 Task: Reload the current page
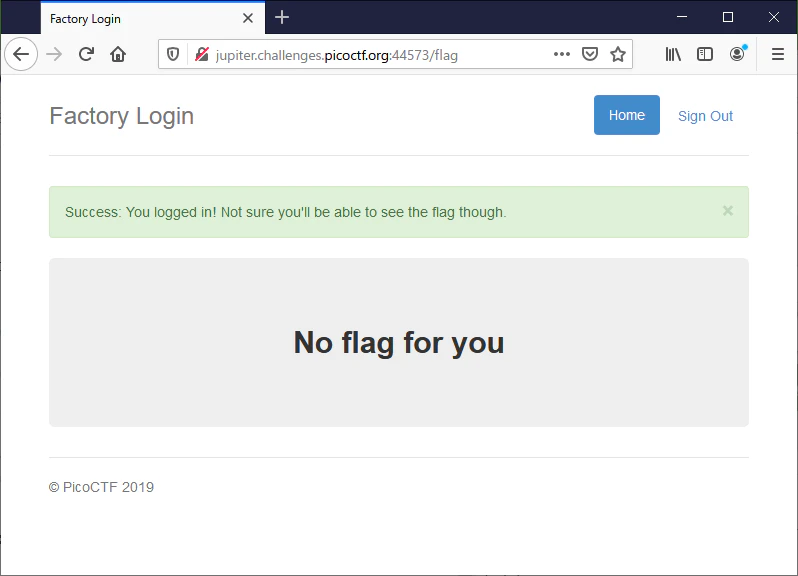tap(87, 54)
